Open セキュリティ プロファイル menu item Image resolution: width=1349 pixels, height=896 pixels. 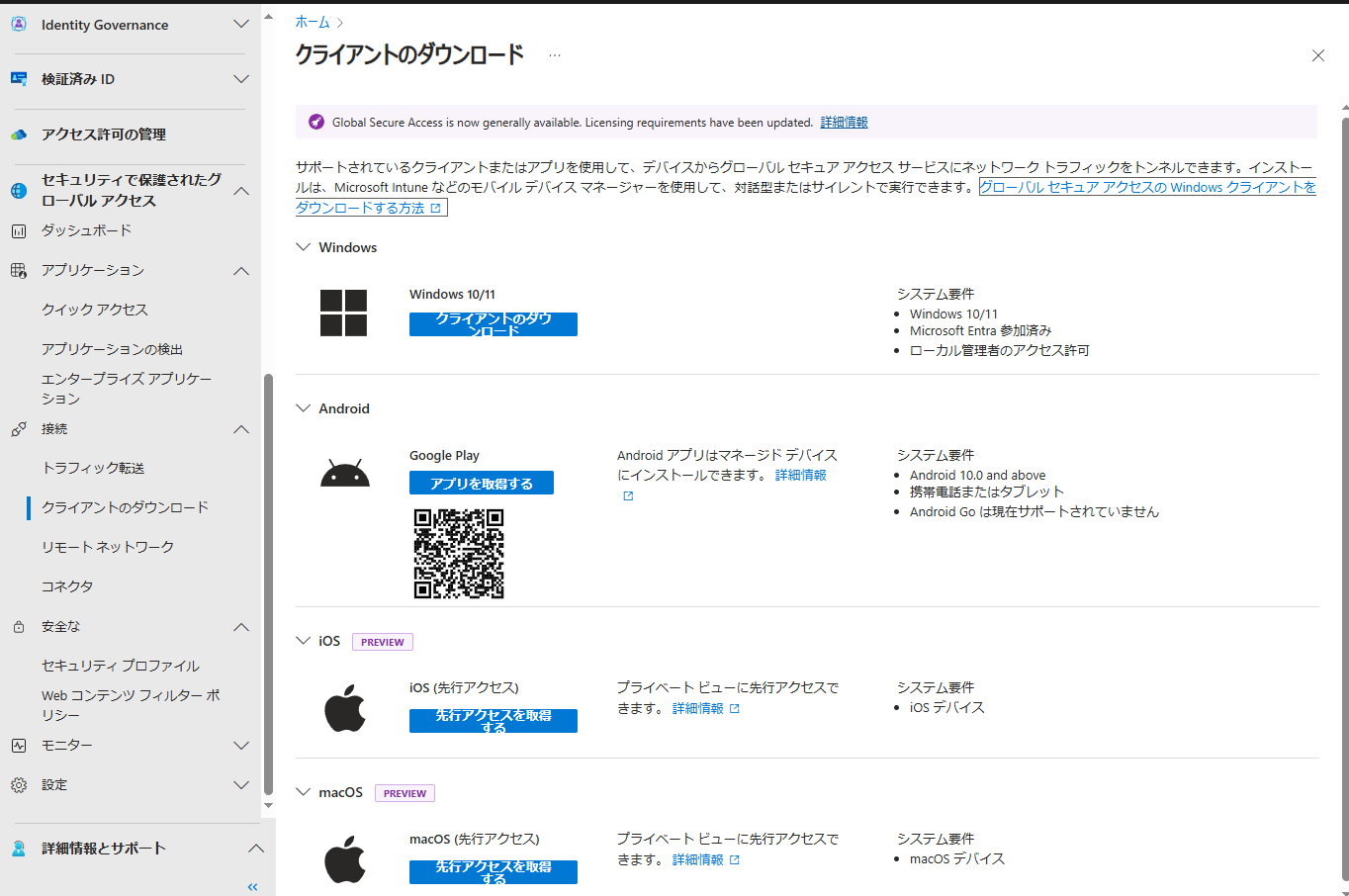coord(121,666)
